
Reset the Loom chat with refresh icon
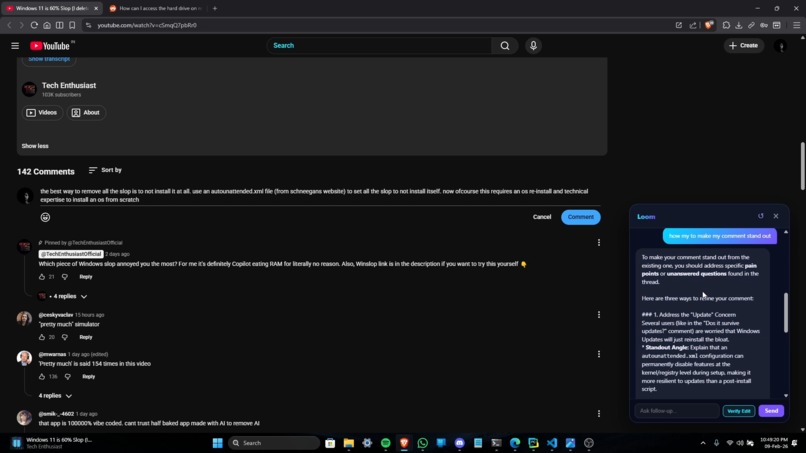pyautogui.click(x=761, y=216)
